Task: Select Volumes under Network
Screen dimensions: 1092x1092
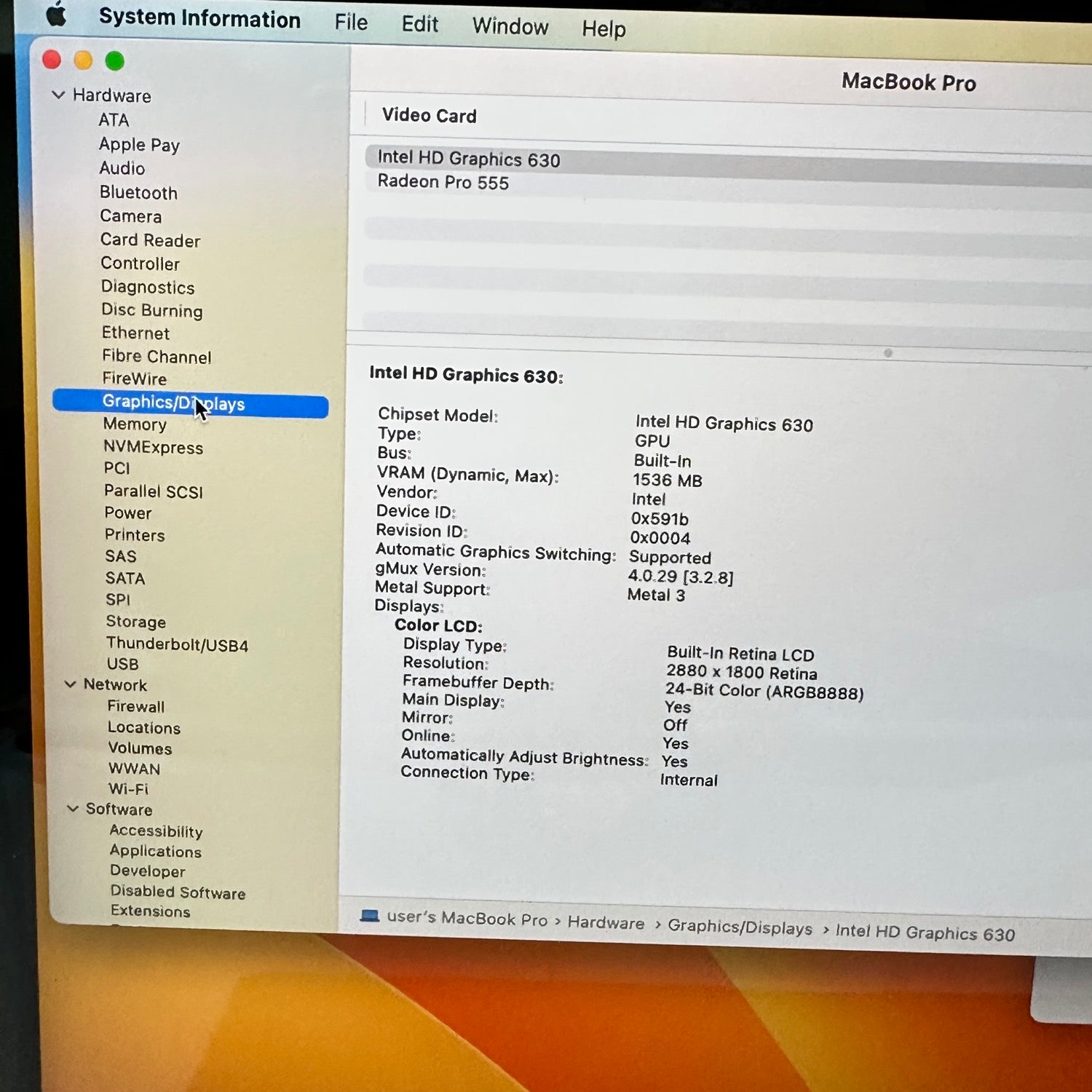Action: 140,748
